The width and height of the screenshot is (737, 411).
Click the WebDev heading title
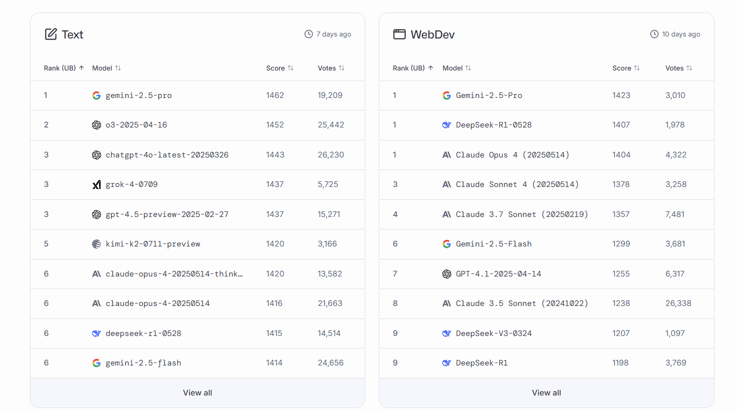pos(432,34)
